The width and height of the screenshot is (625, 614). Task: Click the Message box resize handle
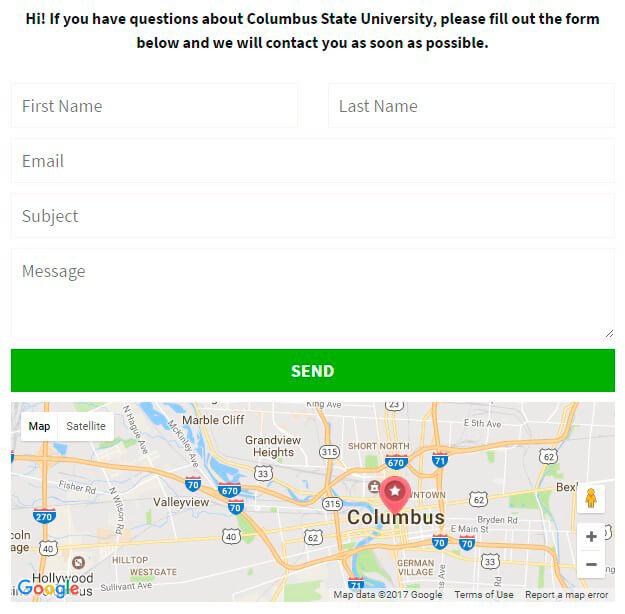tap(609, 333)
